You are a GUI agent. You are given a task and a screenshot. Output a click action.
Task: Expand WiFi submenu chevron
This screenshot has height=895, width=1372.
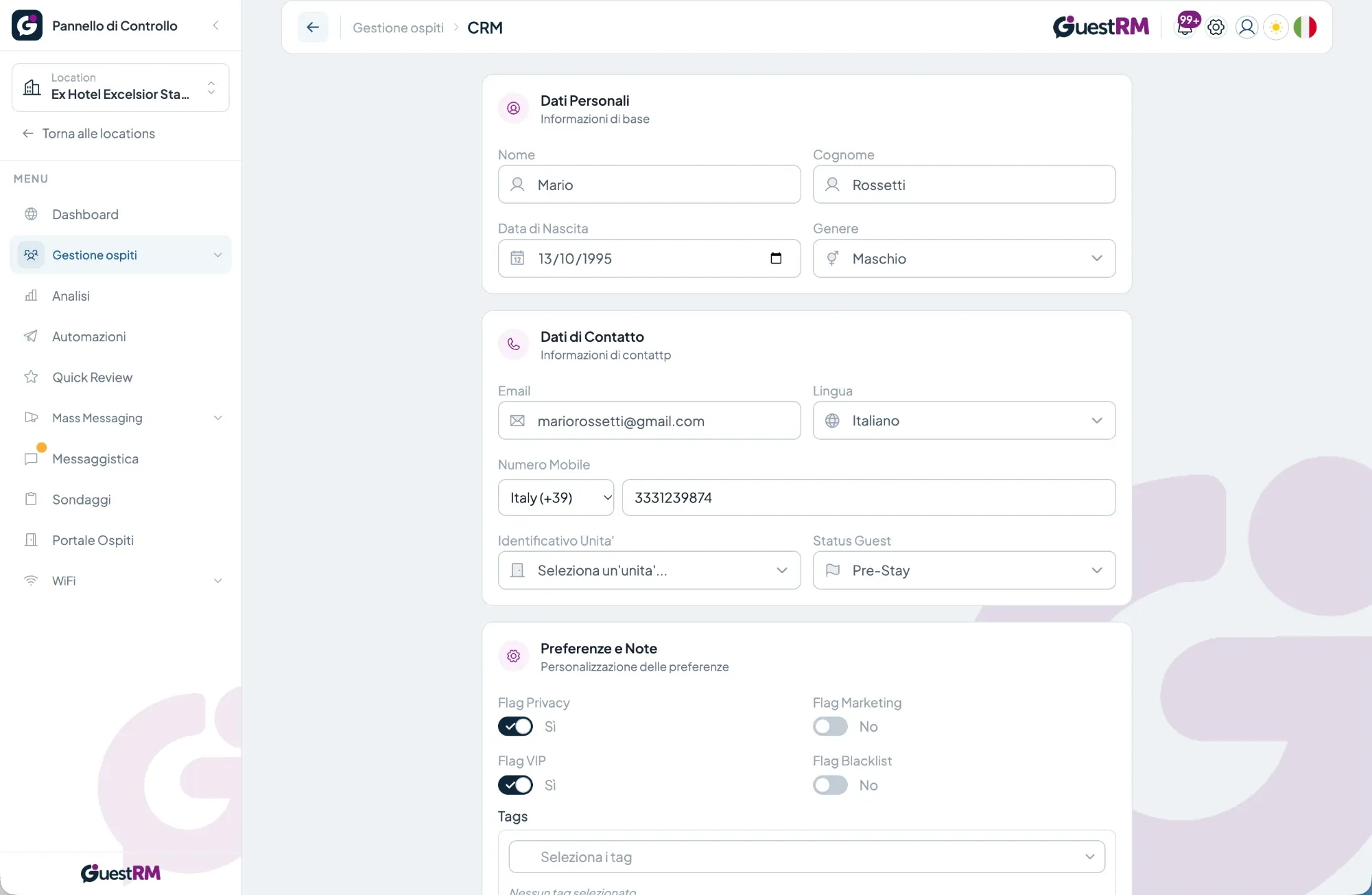coord(218,581)
